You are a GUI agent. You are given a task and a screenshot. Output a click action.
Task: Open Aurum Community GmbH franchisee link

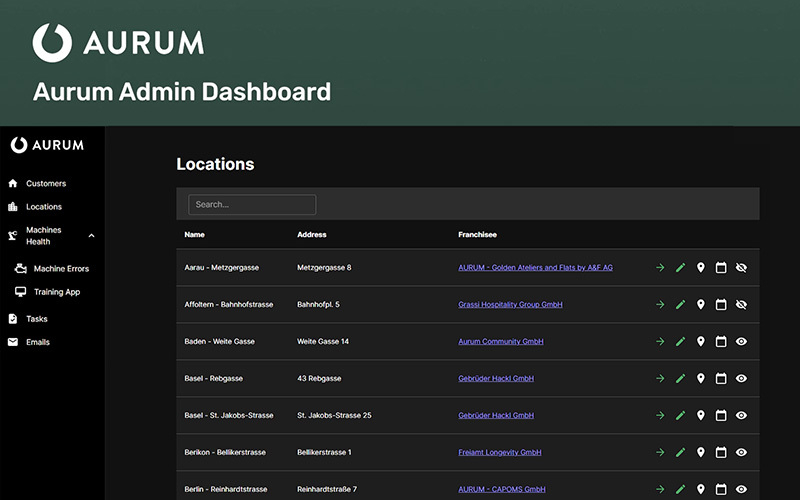501,341
